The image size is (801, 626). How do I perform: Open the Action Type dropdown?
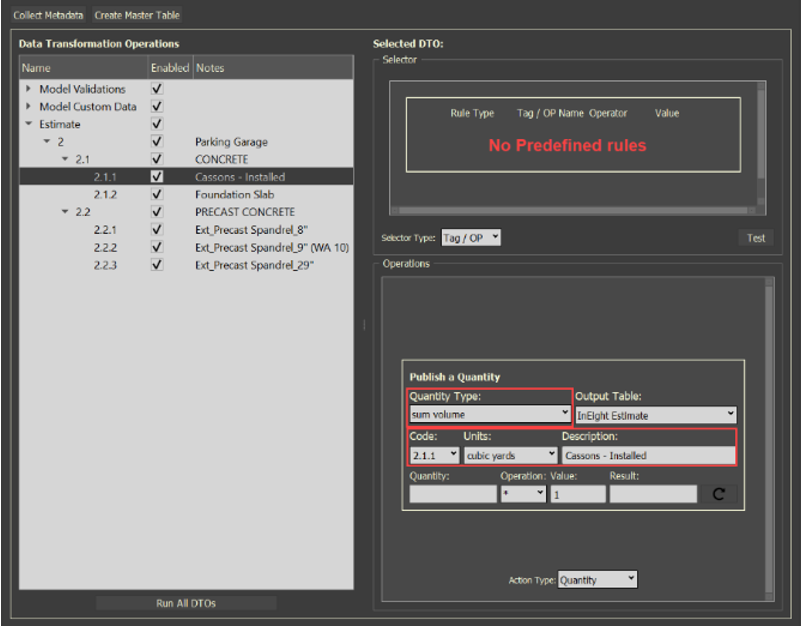pyautogui.click(x=597, y=580)
